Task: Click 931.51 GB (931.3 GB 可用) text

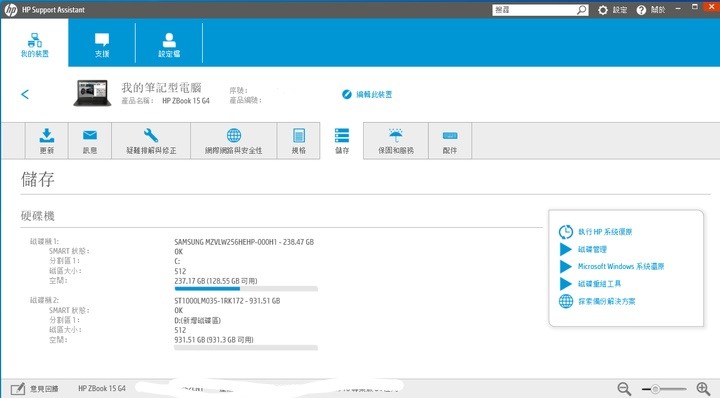Action: point(214,340)
